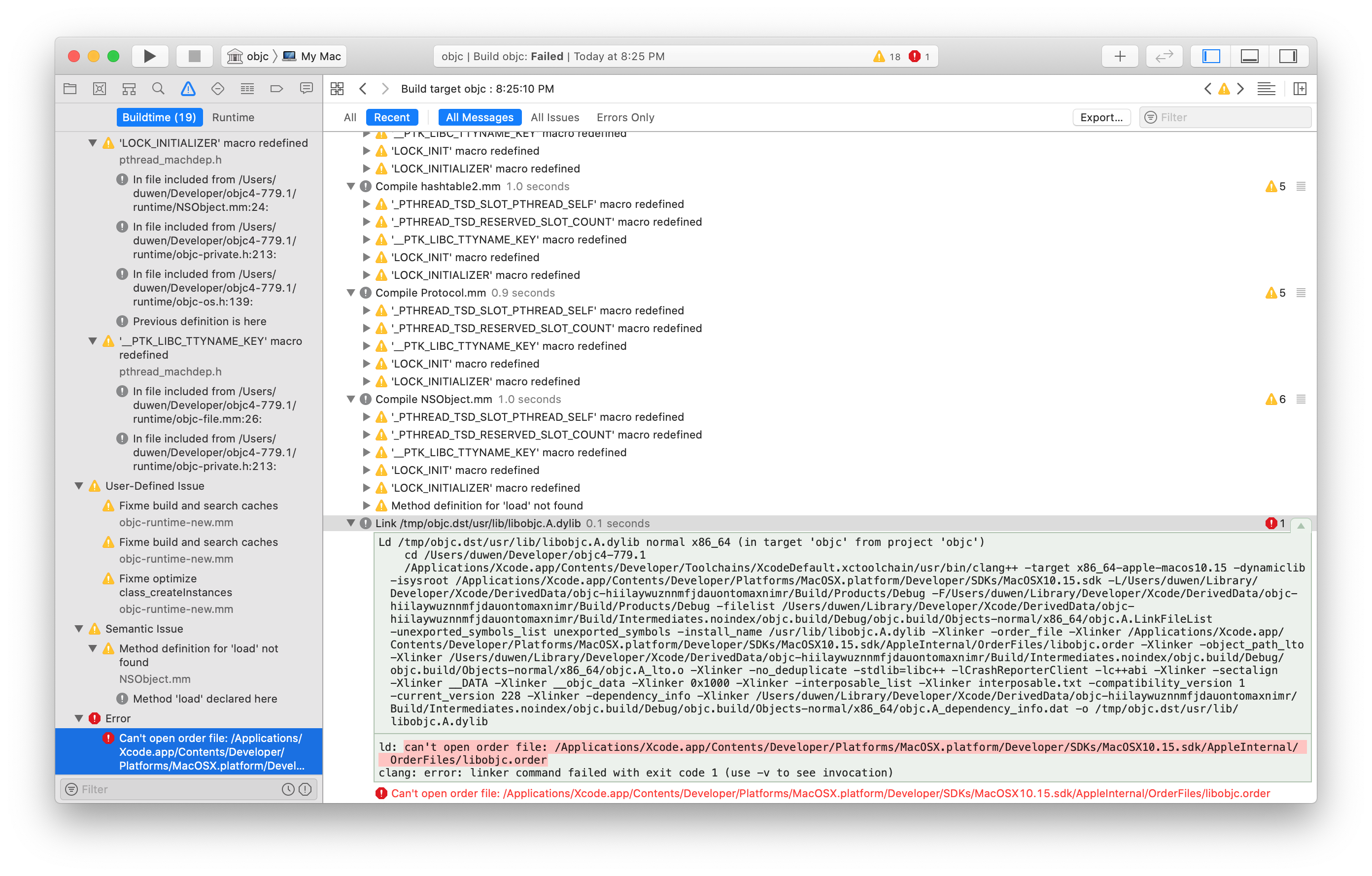The height and width of the screenshot is (876, 1372).
Task: Stop the running task
Action: pyautogui.click(x=194, y=56)
